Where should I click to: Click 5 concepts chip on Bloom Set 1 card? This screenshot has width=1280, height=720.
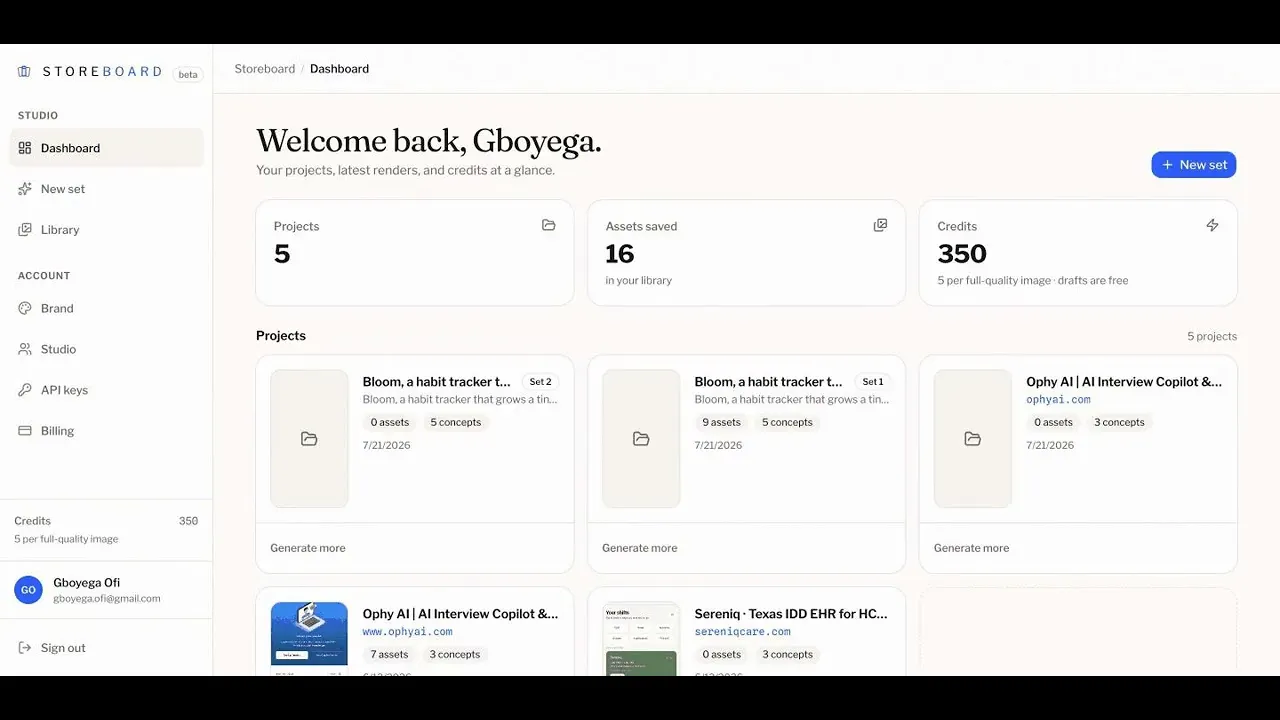point(787,422)
